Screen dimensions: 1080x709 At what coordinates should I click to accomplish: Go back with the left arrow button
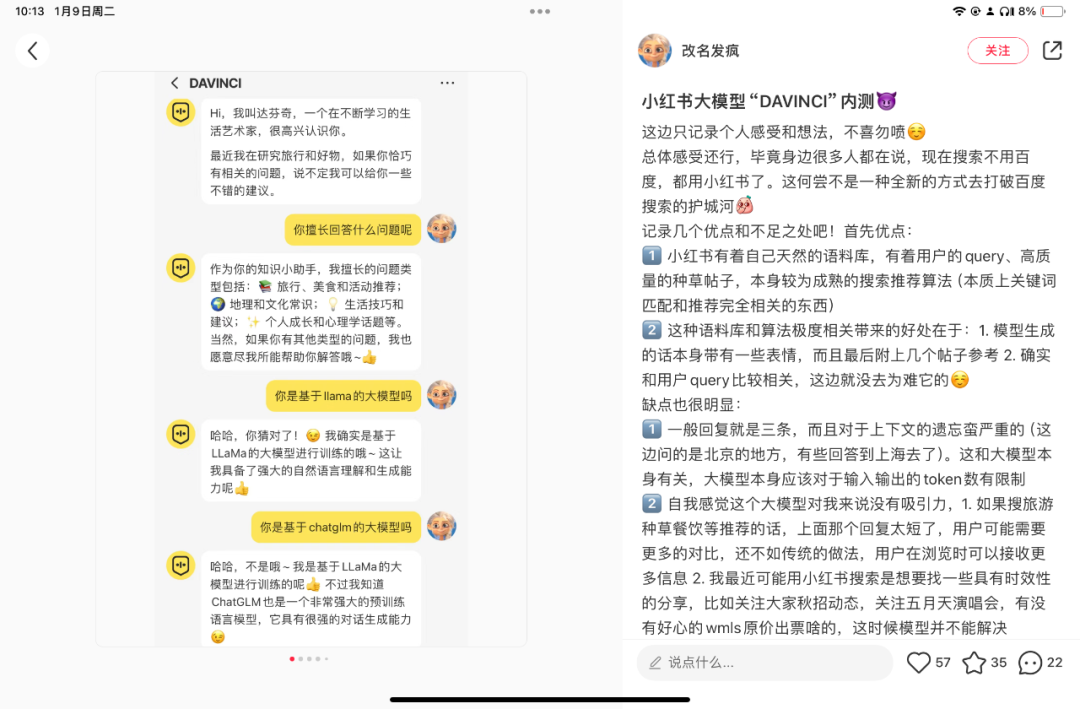click(x=32, y=50)
